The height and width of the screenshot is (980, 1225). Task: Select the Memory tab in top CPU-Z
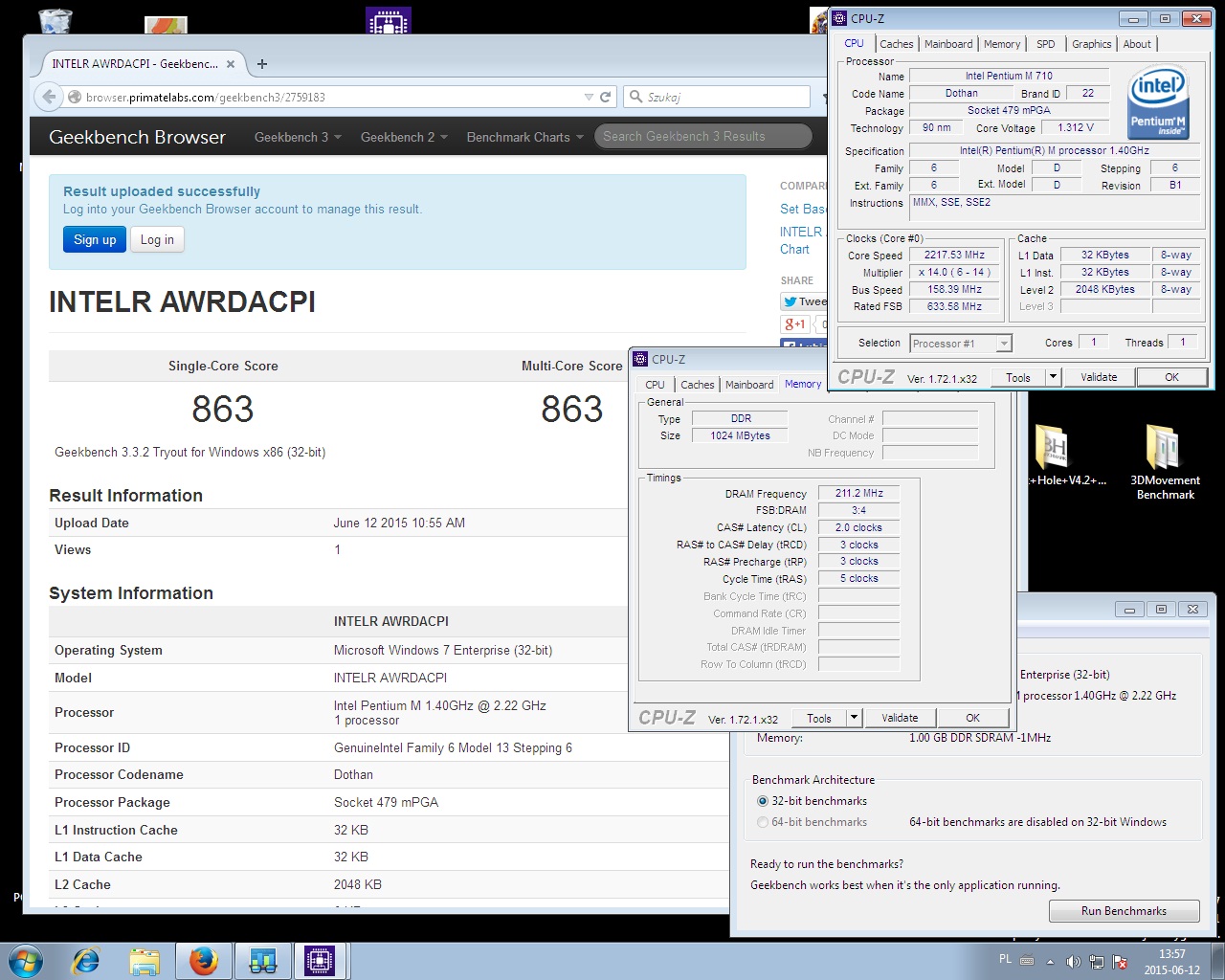(1001, 44)
